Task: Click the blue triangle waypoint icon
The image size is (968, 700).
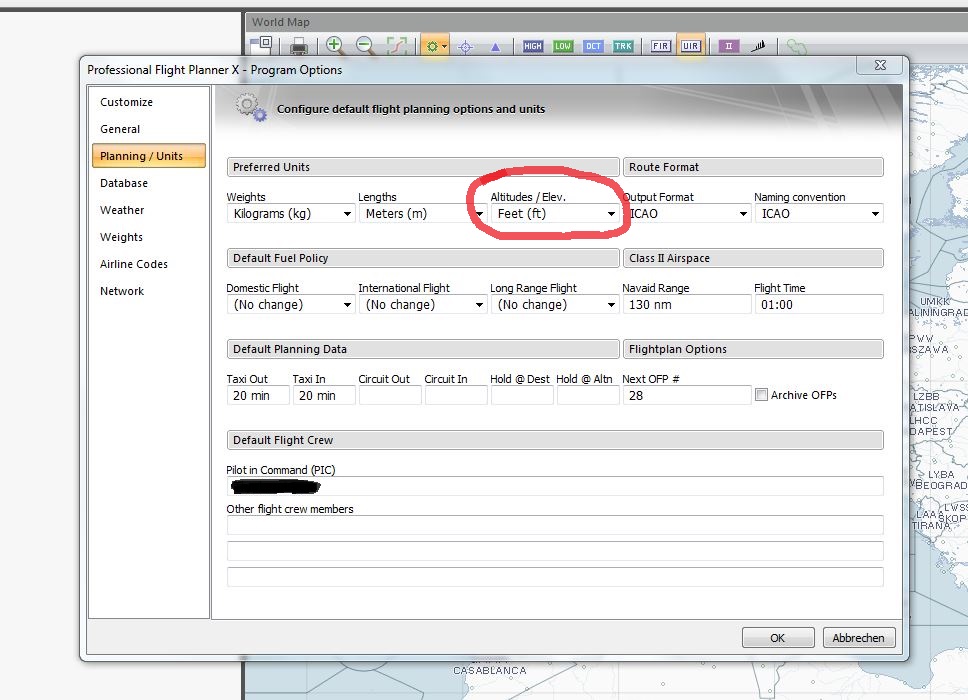Action: tap(495, 47)
